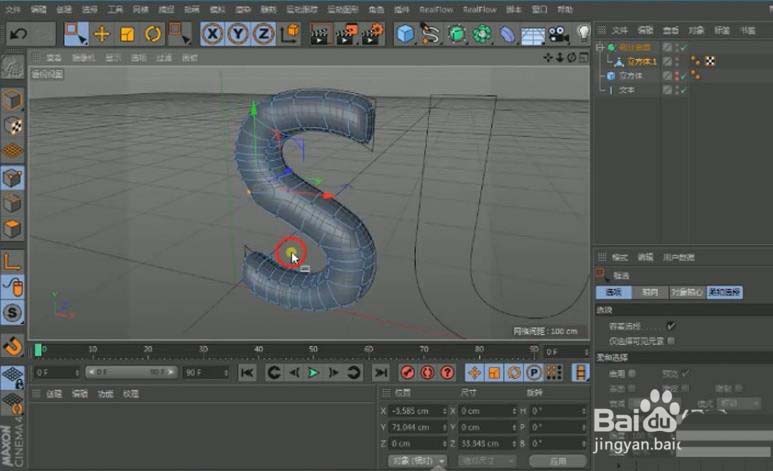Toggle visibility dots for 立方体 object
The width and height of the screenshot is (773, 471).
point(675,76)
